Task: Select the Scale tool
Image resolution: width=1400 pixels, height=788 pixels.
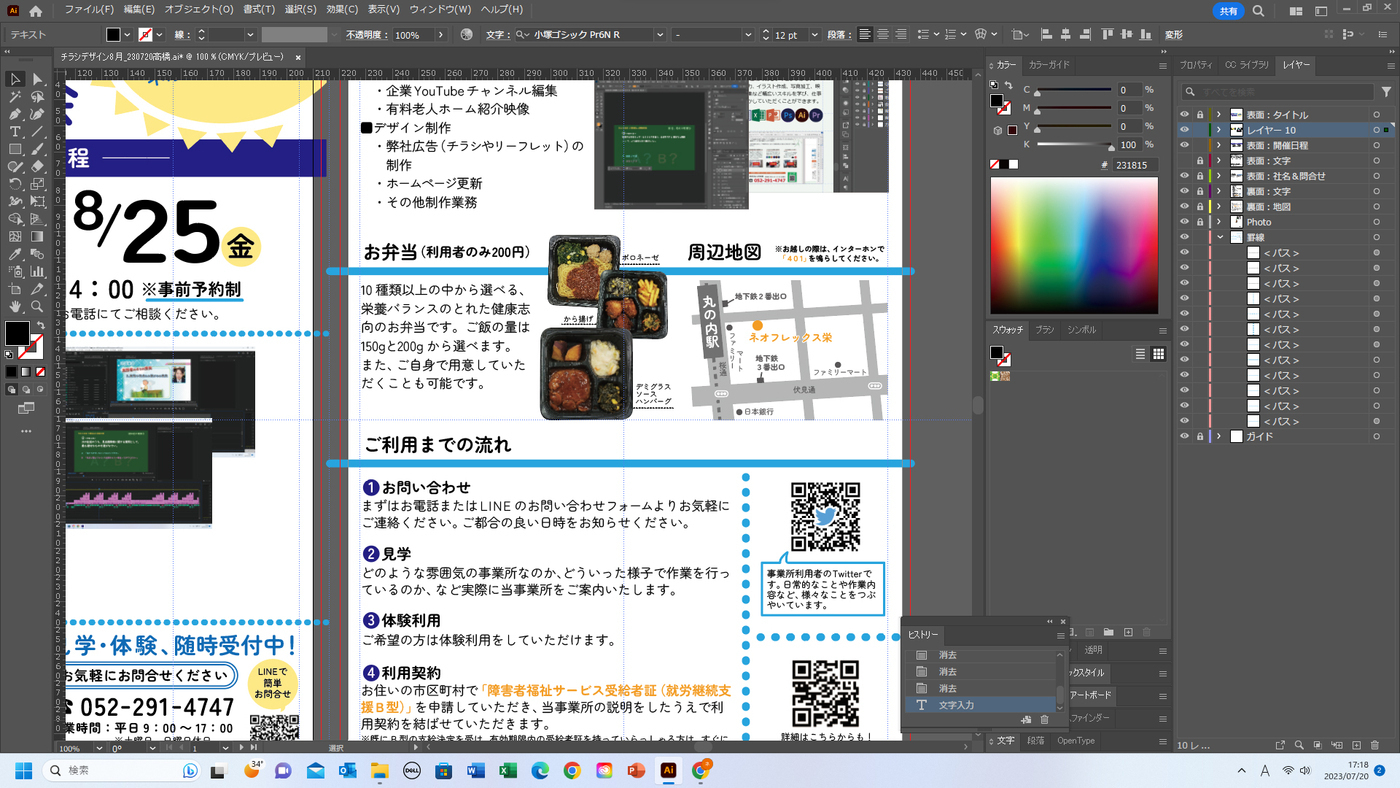Action: (x=38, y=184)
